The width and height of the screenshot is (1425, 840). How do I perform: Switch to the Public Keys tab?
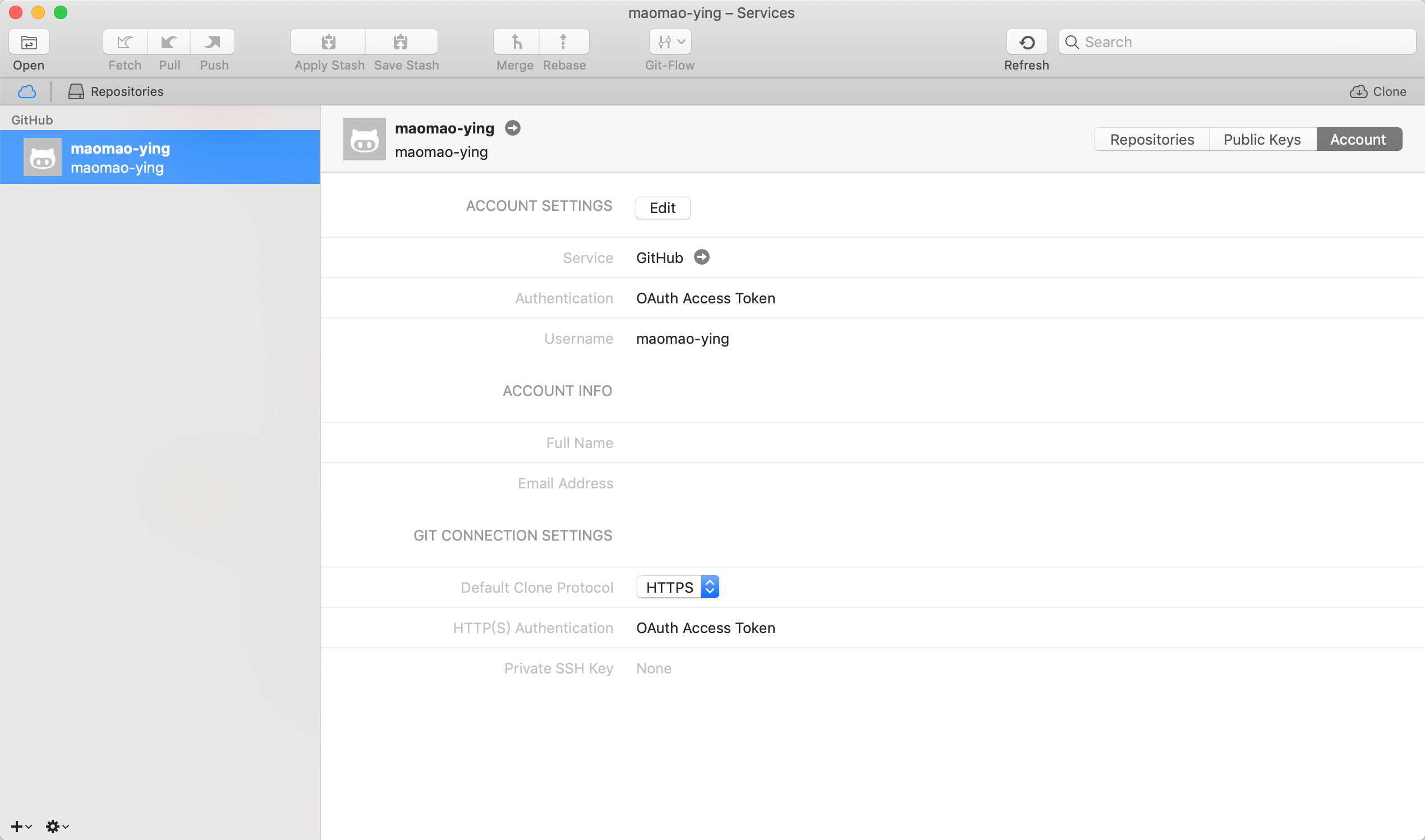click(x=1262, y=139)
